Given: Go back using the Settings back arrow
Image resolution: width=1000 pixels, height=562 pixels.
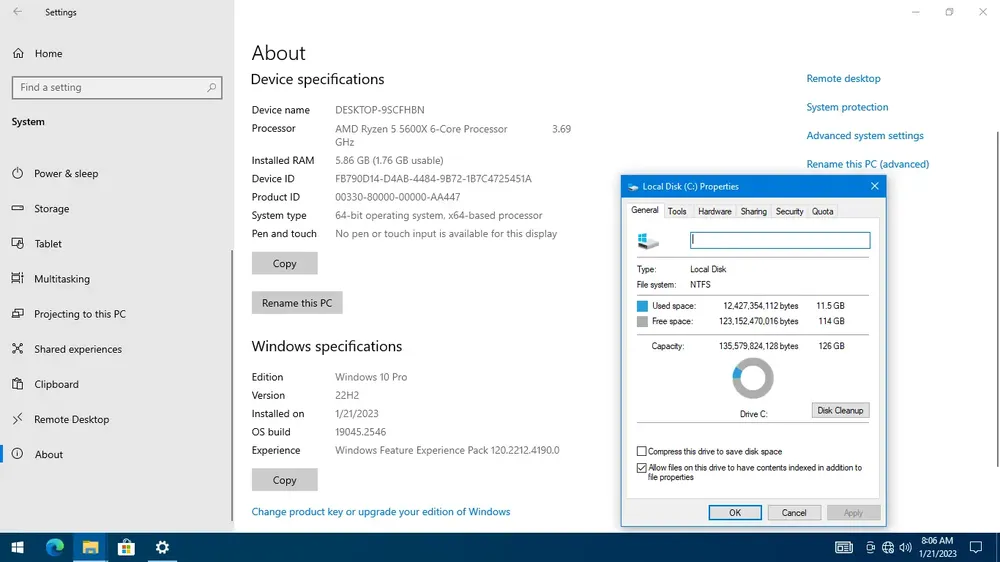Looking at the screenshot, I should [x=19, y=13].
